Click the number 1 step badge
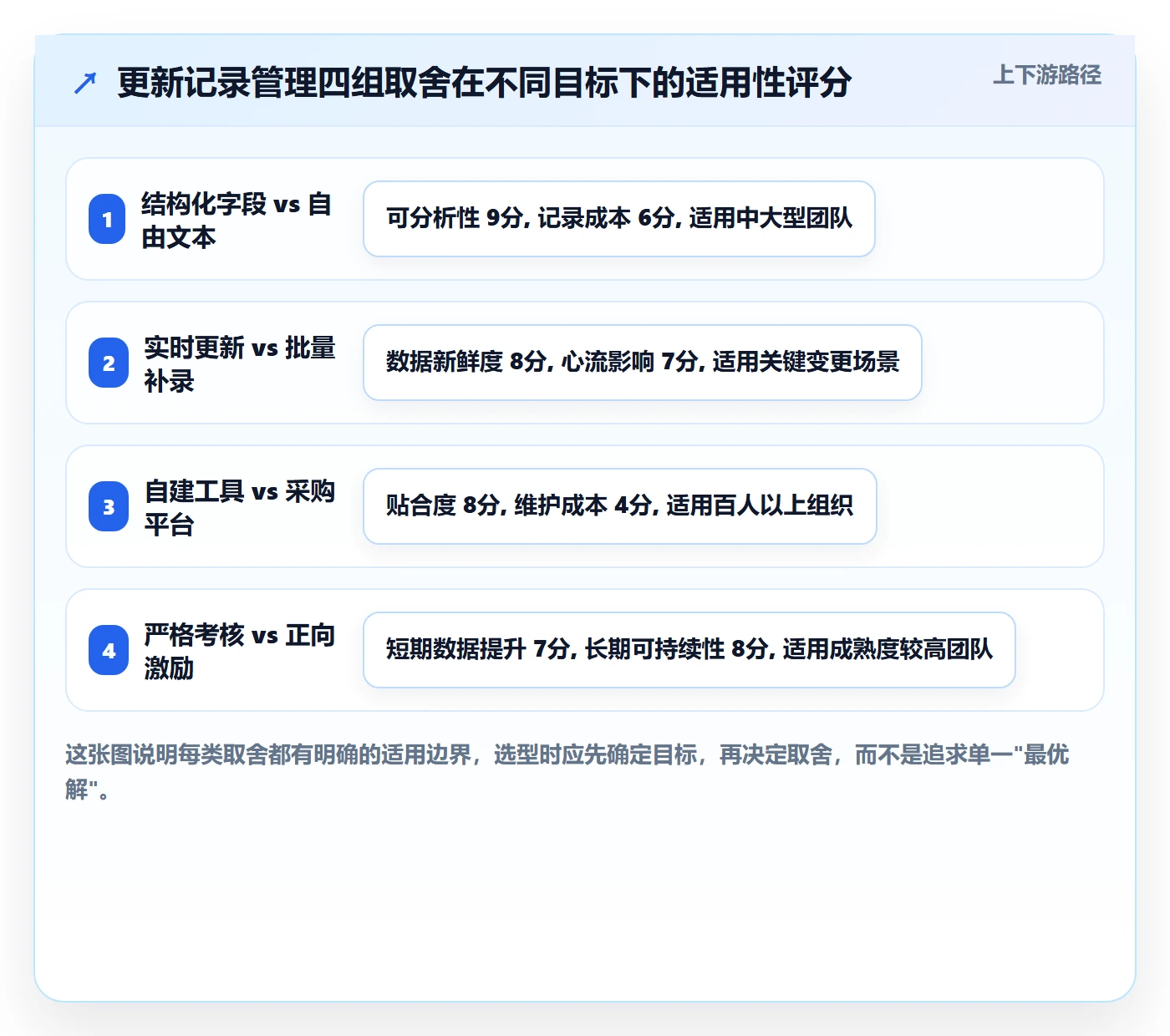Image resolution: width=1170 pixels, height=1036 pixels. tap(107, 219)
